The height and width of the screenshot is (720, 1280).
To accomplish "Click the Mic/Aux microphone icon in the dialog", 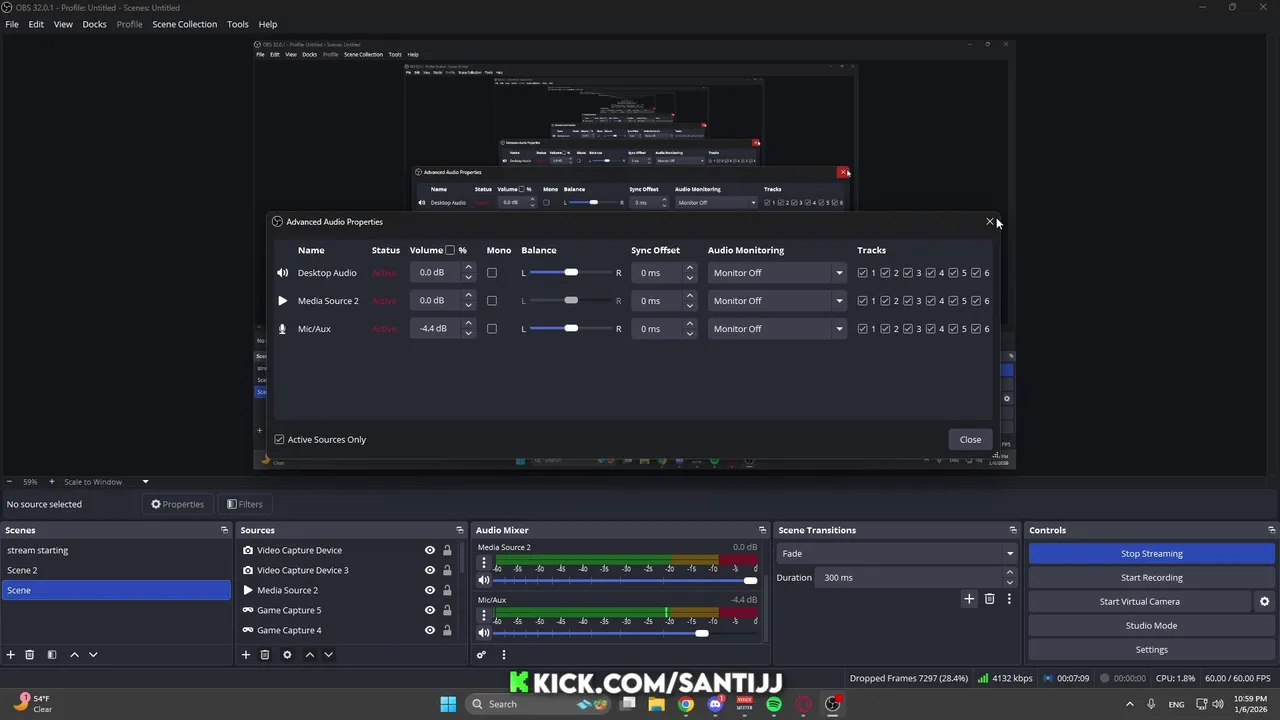I will click(282, 329).
